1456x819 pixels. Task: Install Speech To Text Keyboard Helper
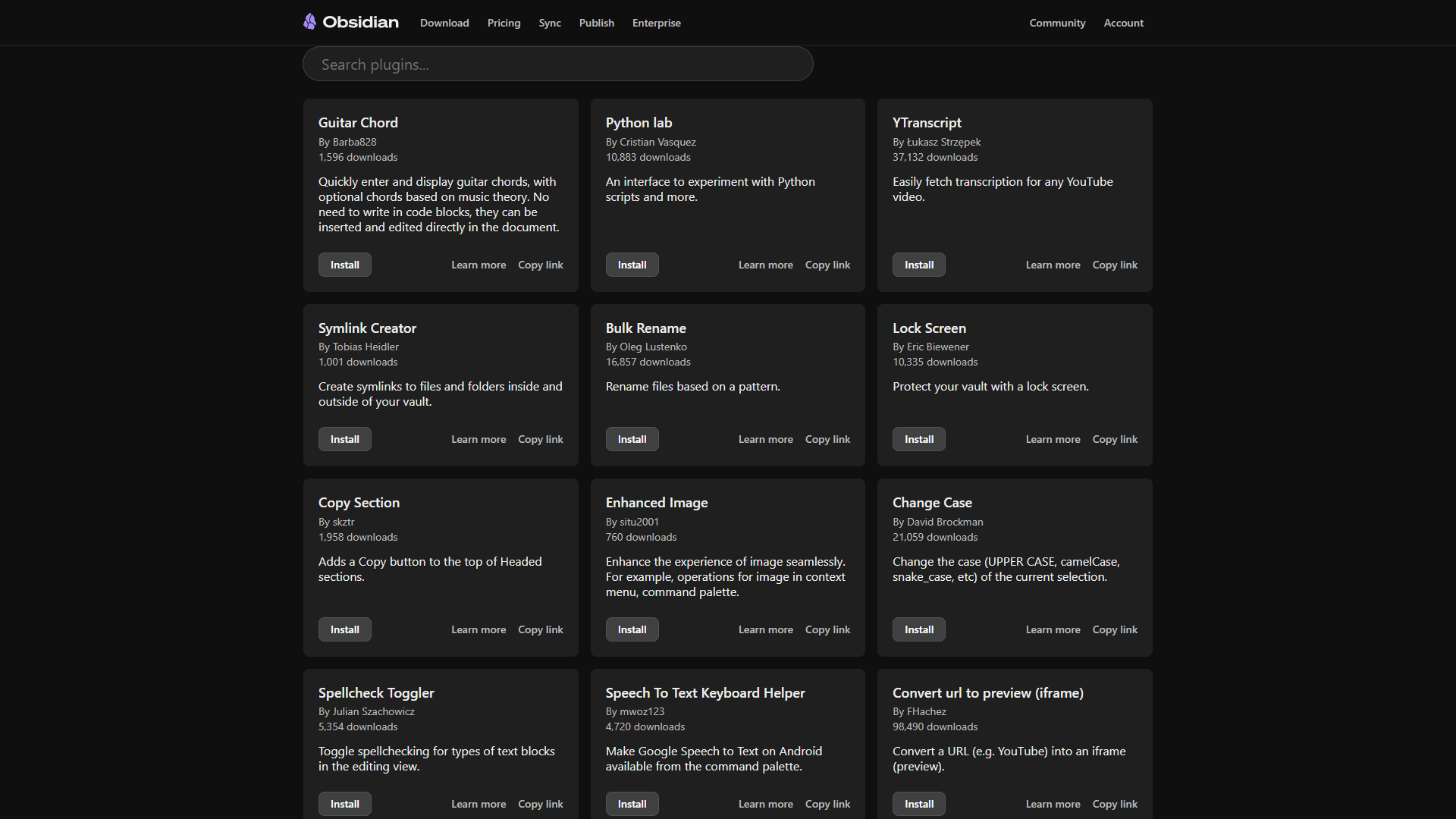click(x=632, y=804)
